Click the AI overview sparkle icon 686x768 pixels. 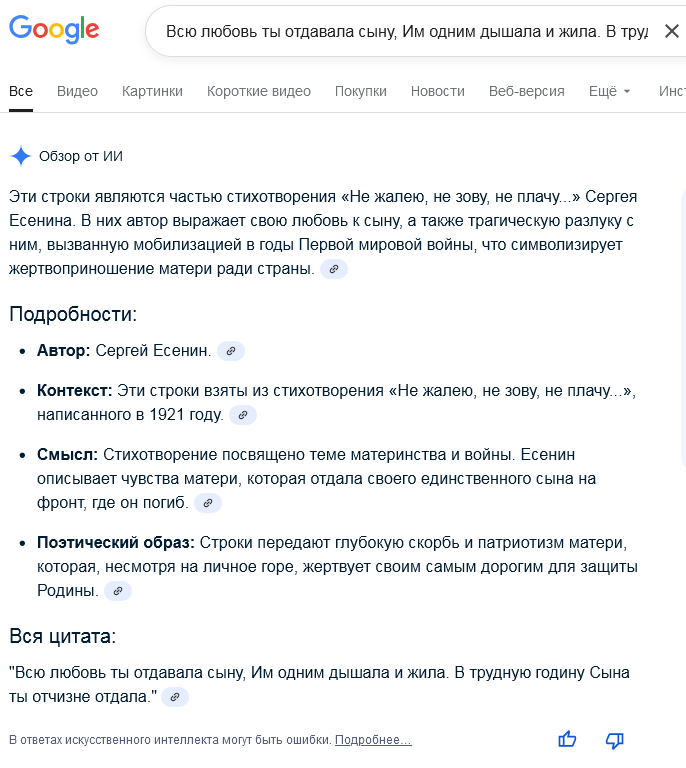tap(21, 156)
